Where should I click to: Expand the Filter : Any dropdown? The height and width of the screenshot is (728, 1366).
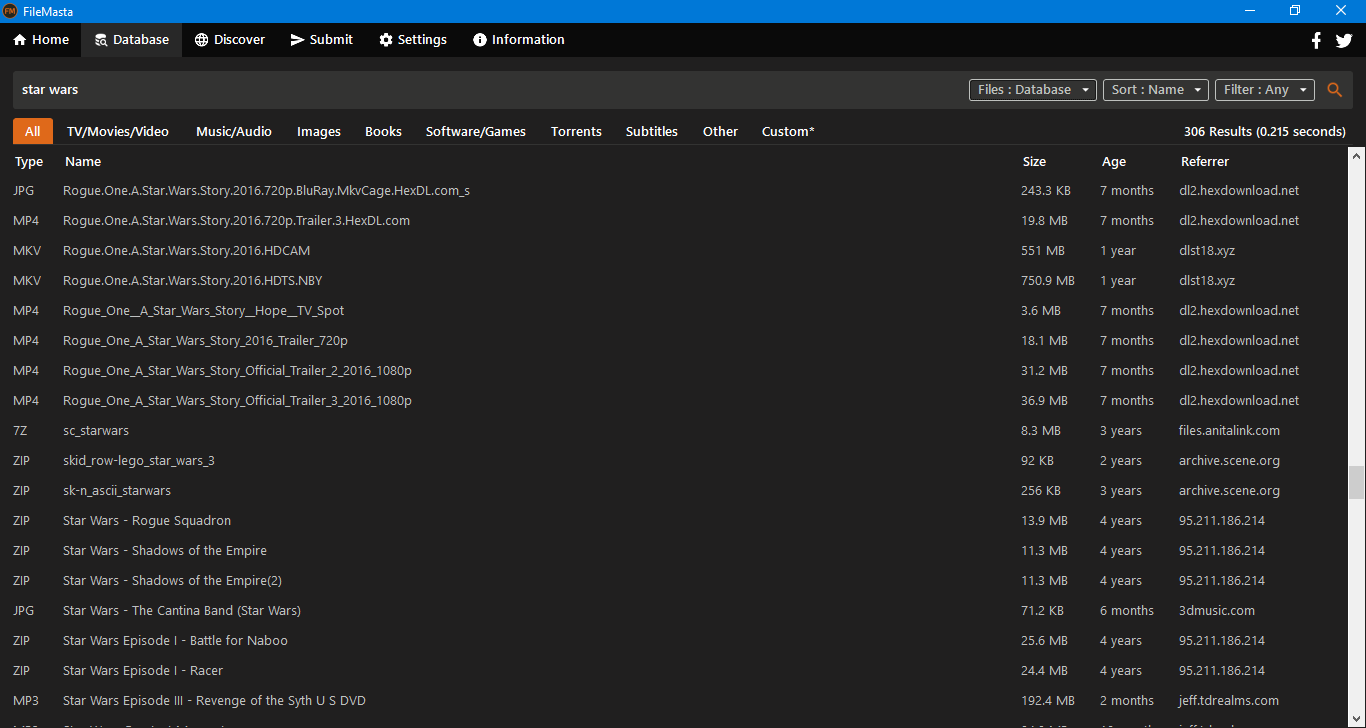click(x=1265, y=90)
